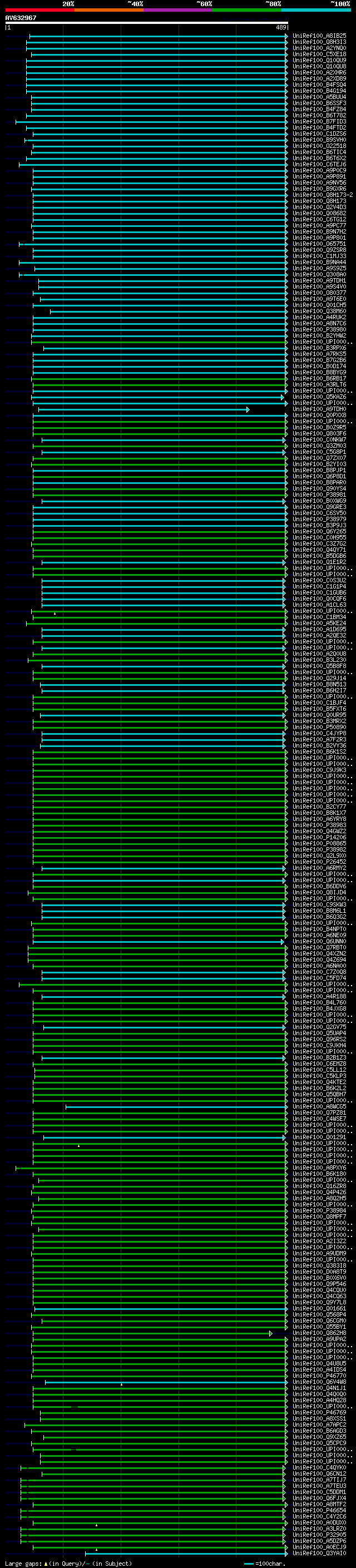This screenshot has height=1568, width=356.
Task: Select the UniRef100_O22518 label
Action: (x=319, y=146)
